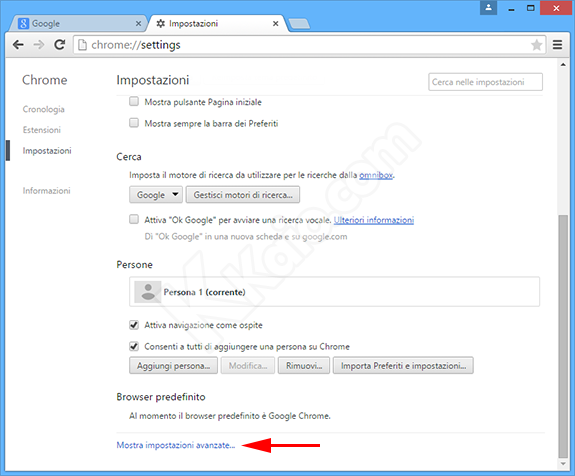575x476 pixels.
Task: Uncheck Consenti a tutti di aggiungere una persona
Action: pyautogui.click(x=134, y=346)
